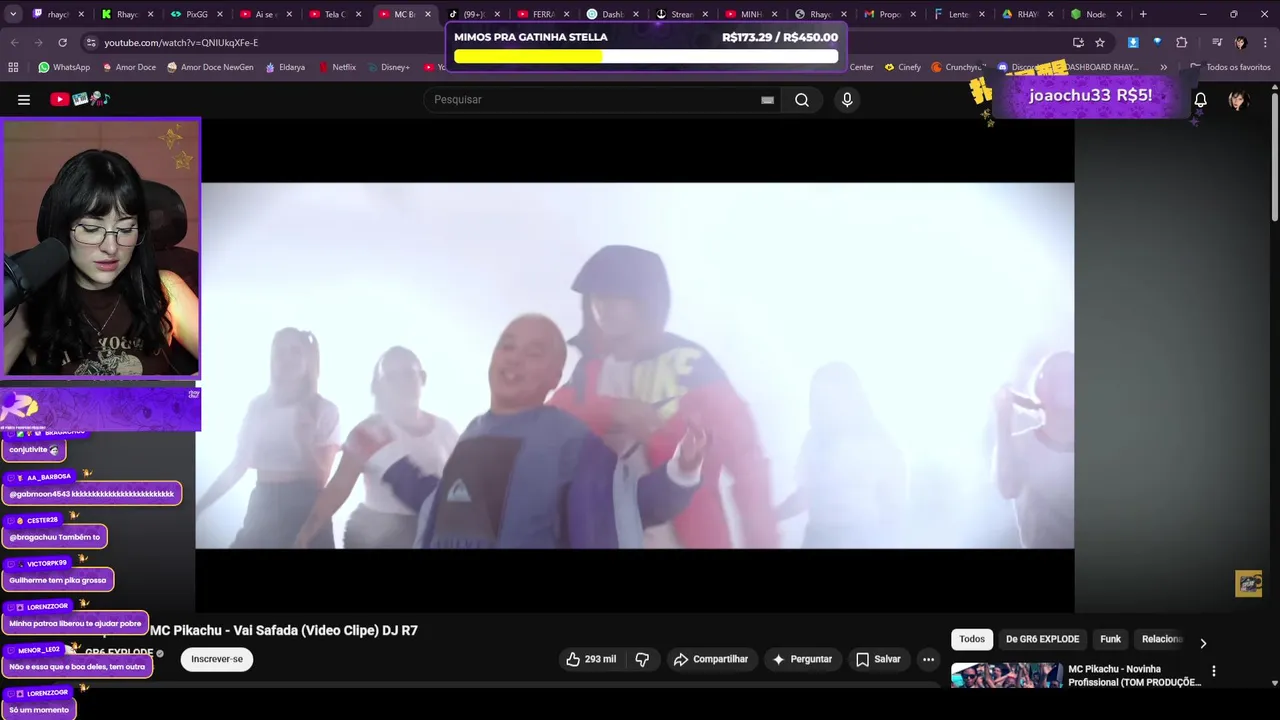Open the tab search dropdown
Screen dimensions: 1280x720
point(13,14)
